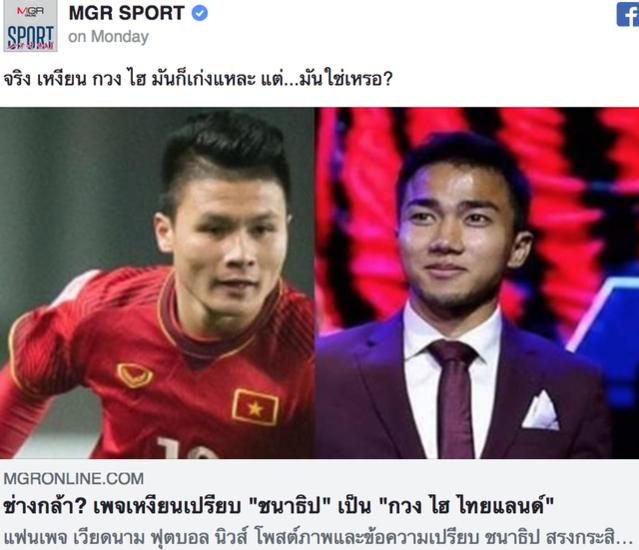Open the MGR SPORT page name link

coord(127,13)
